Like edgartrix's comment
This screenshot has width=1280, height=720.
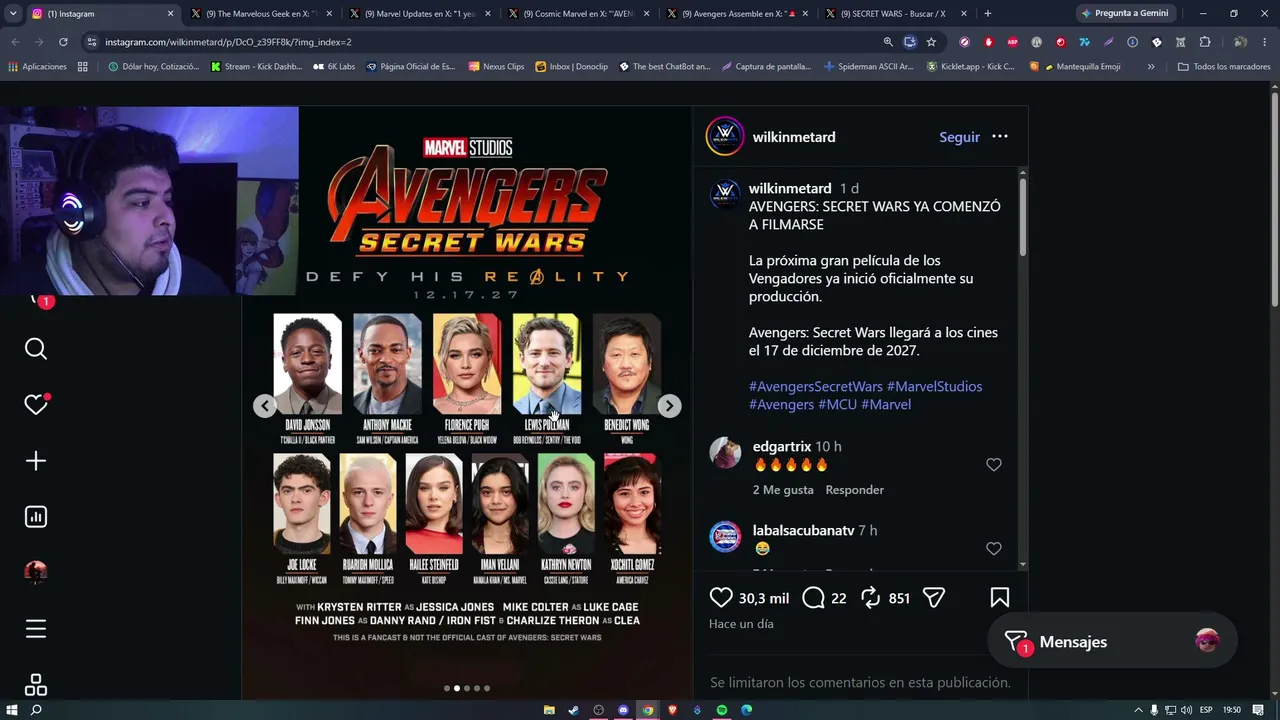click(994, 465)
